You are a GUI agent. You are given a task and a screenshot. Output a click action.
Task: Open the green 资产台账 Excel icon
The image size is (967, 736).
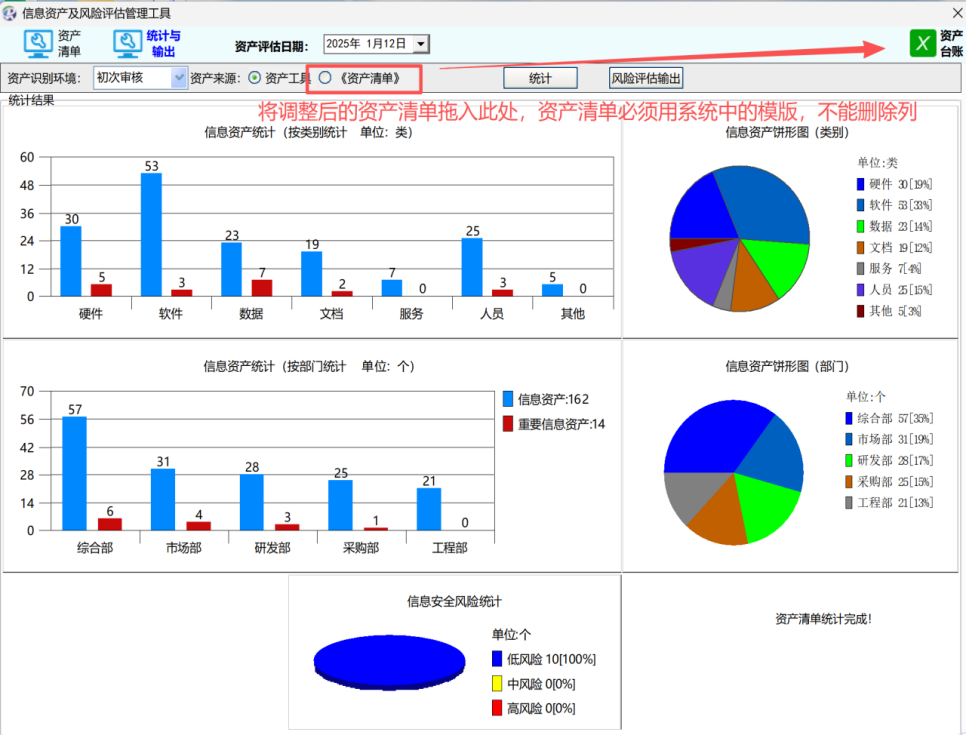pyautogui.click(x=922, y=42)
